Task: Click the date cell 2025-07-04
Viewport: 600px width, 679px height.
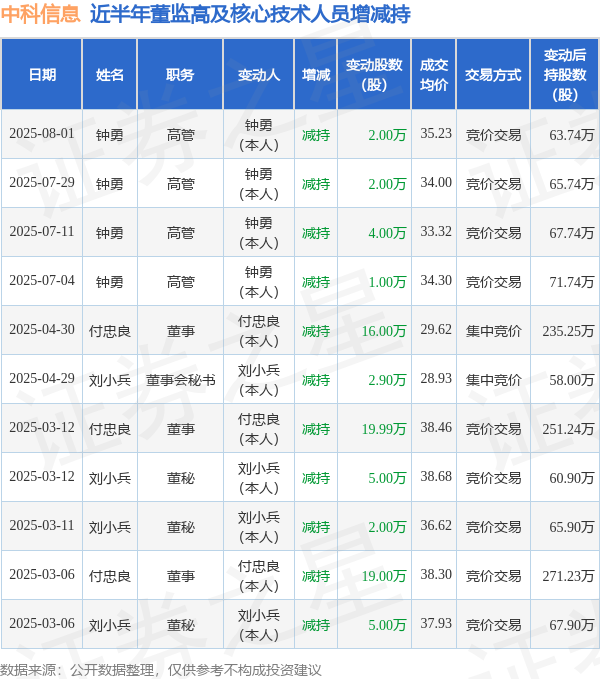Action: click(x=42, y=280)
